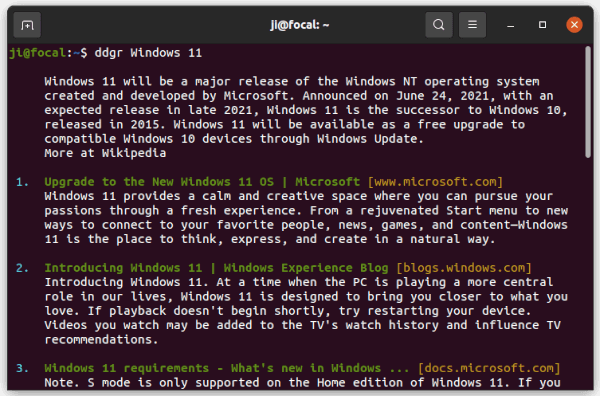This screenshot has height=396, width=600.
Task: Click line 'love. If playback doesn't begin shortly'
Action: tap(288, 311)
